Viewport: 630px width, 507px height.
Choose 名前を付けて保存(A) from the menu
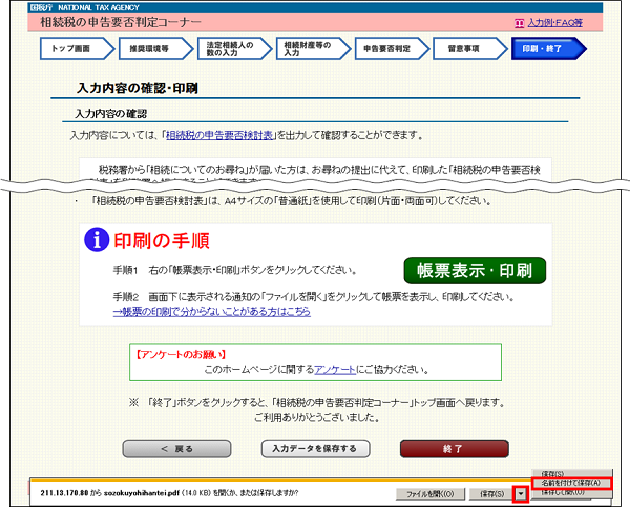(x=571, y=483)
